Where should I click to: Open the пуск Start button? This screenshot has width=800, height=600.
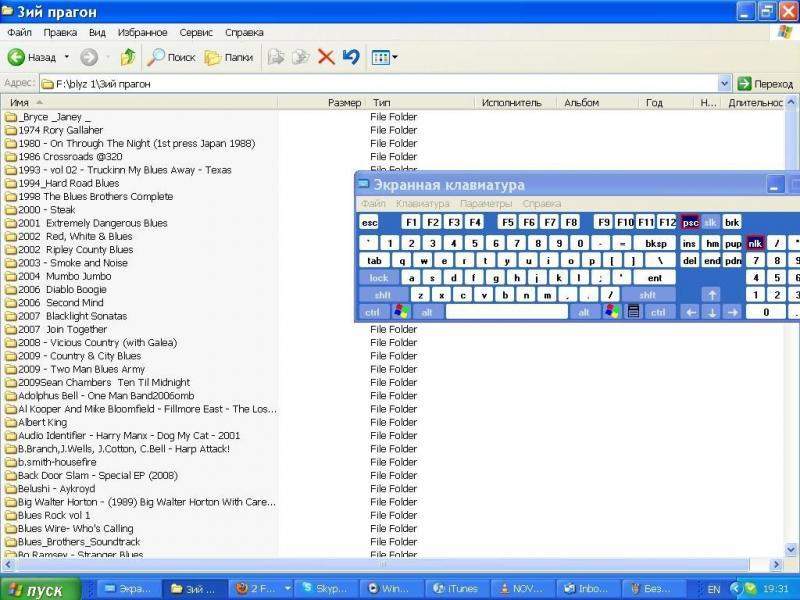point(40,589)
